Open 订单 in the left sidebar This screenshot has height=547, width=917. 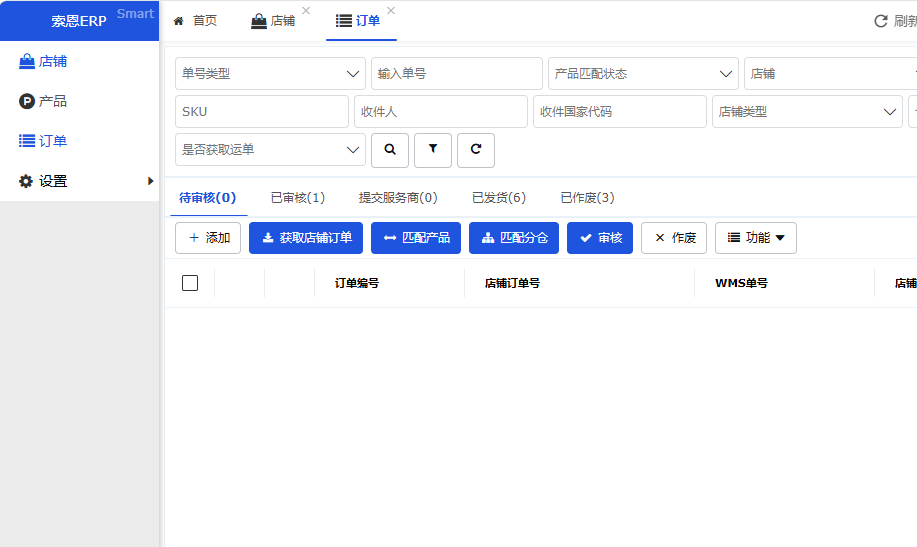point(43,141)
